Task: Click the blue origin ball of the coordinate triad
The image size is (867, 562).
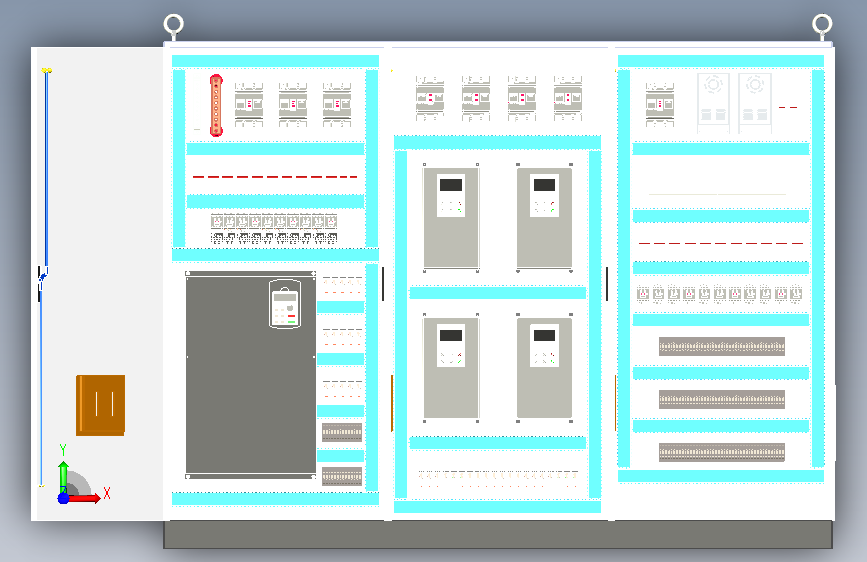Action: click(64, 498)
